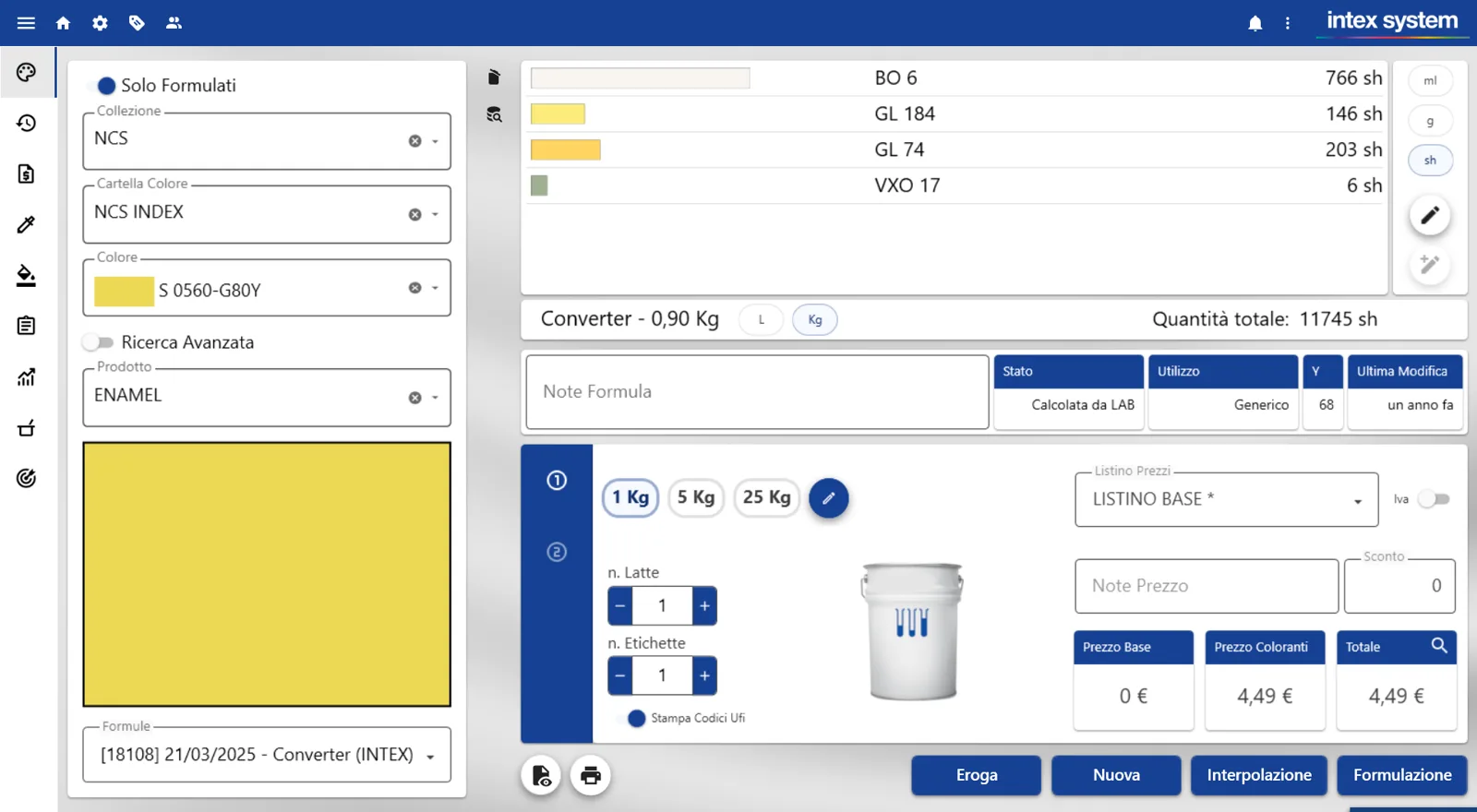The image size is (1477, 812).
Task: Toggle Stampa Codici Ufi switch
Action: point(630,718)
